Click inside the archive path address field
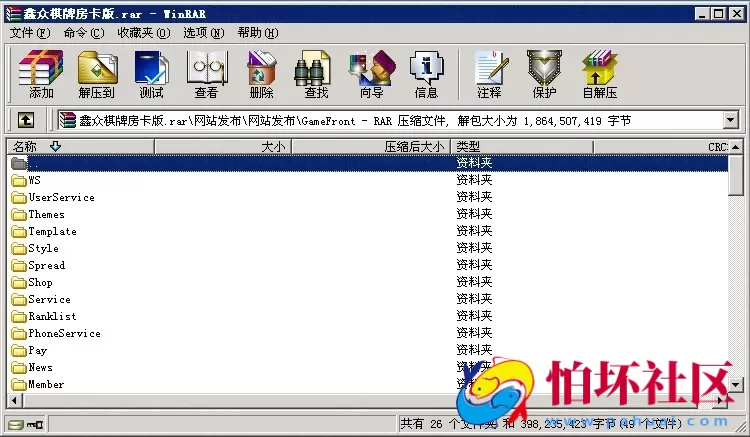Viewport: 750px width, 437px height. [390, 120]
